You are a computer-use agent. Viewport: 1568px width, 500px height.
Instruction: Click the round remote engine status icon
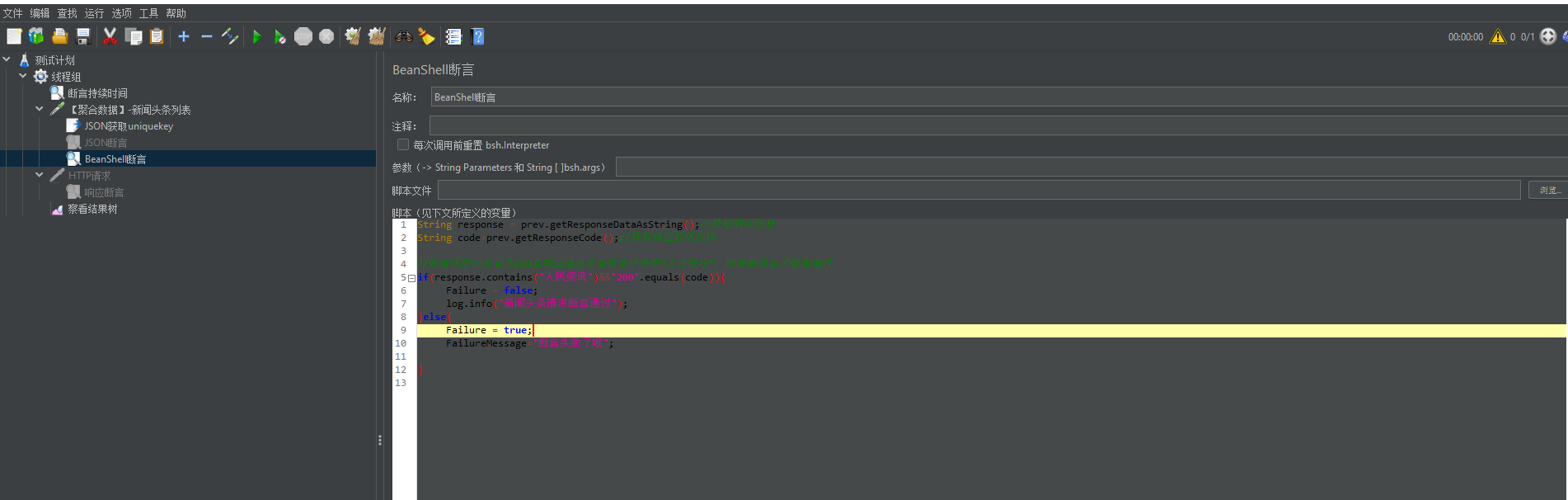coord(1548,36)
